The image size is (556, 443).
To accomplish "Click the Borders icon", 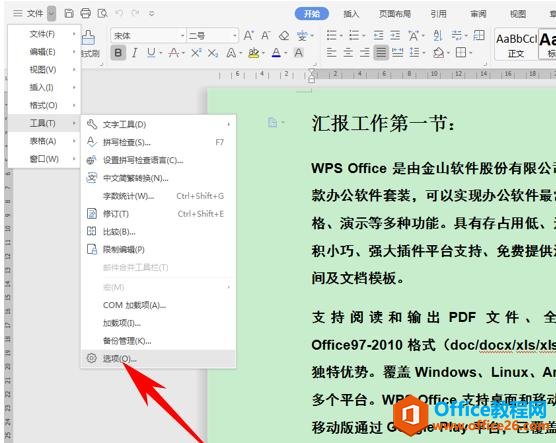I will 461,53.
